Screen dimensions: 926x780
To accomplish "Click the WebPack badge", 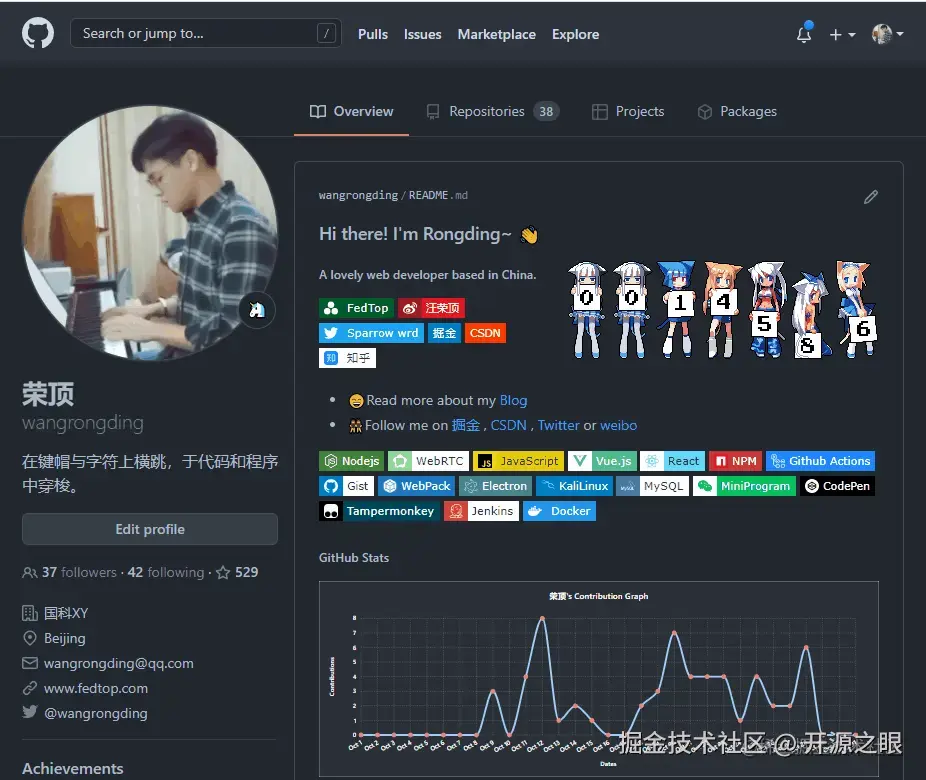I will click(416, 486).
